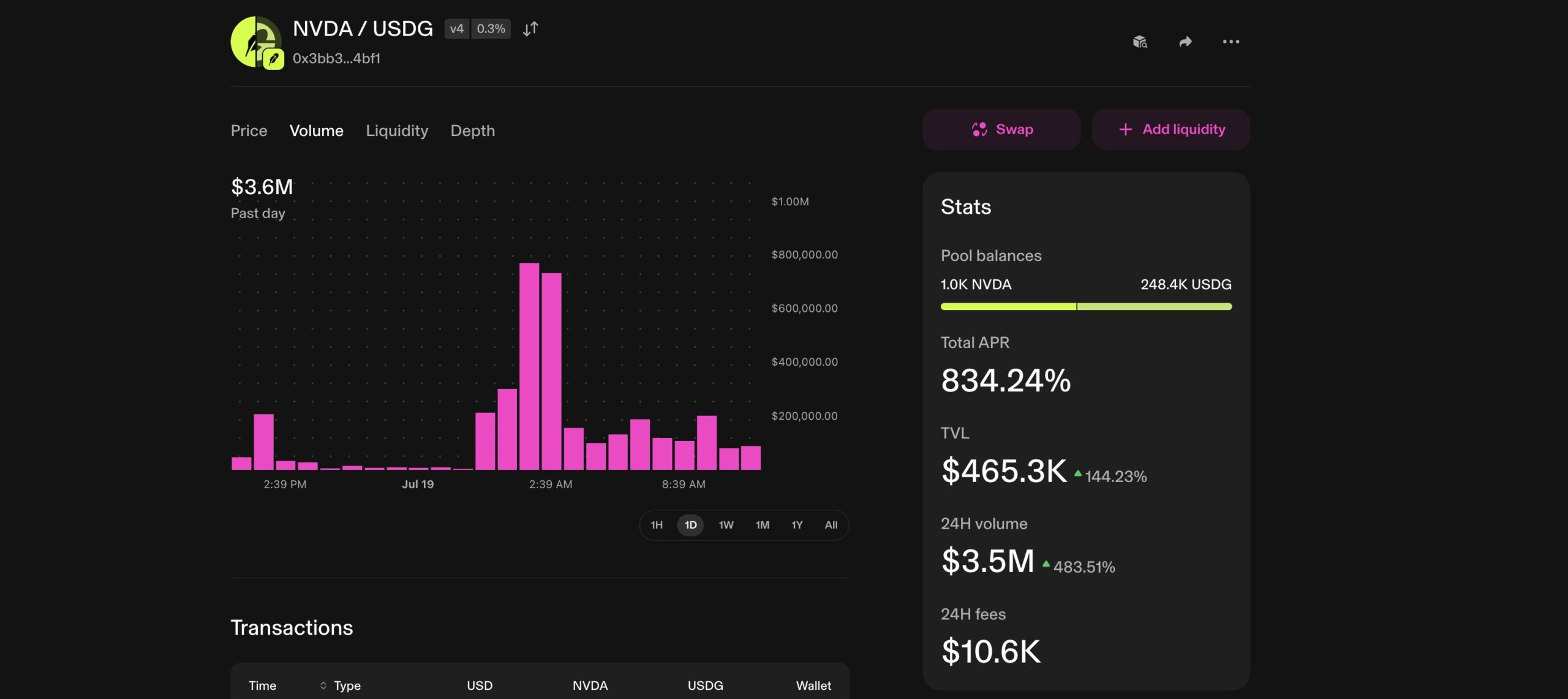The height and width of the screenshot is (699, 1568).
Task: Click the tallest volume bar in chart
Action: 529,366
